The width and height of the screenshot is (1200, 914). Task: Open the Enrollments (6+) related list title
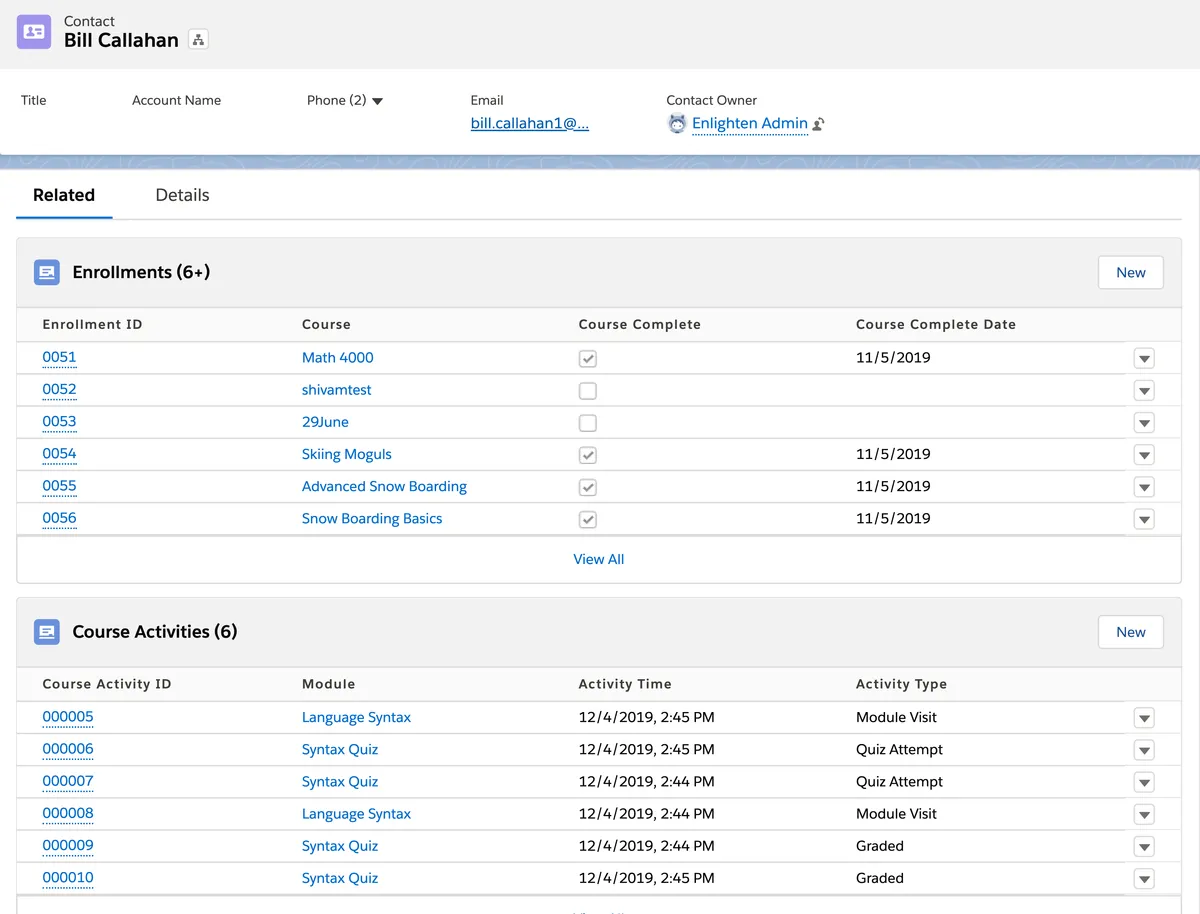[x=141, y=272]
